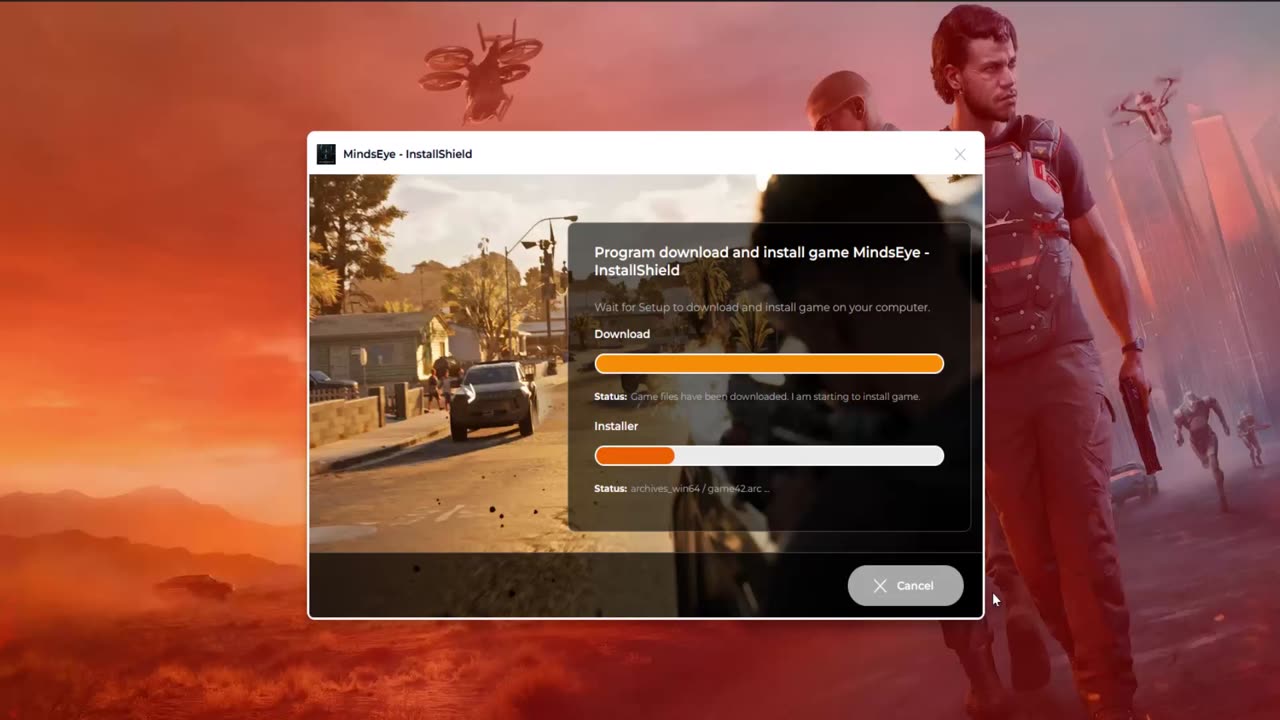Click the 'Game files have been downloaded' status text
1280x720 pixels.
775,397
